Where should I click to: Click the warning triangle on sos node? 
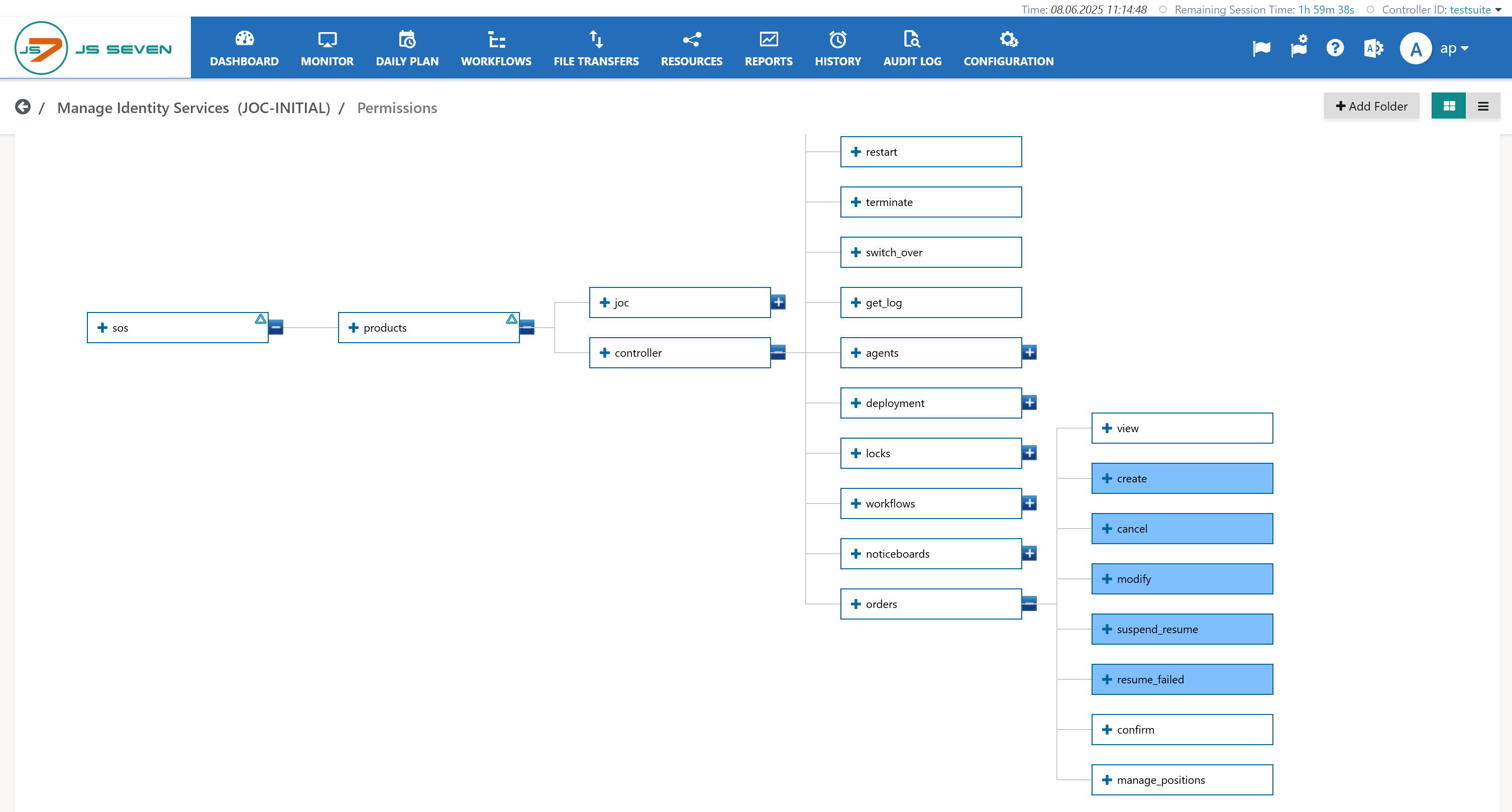260,319
